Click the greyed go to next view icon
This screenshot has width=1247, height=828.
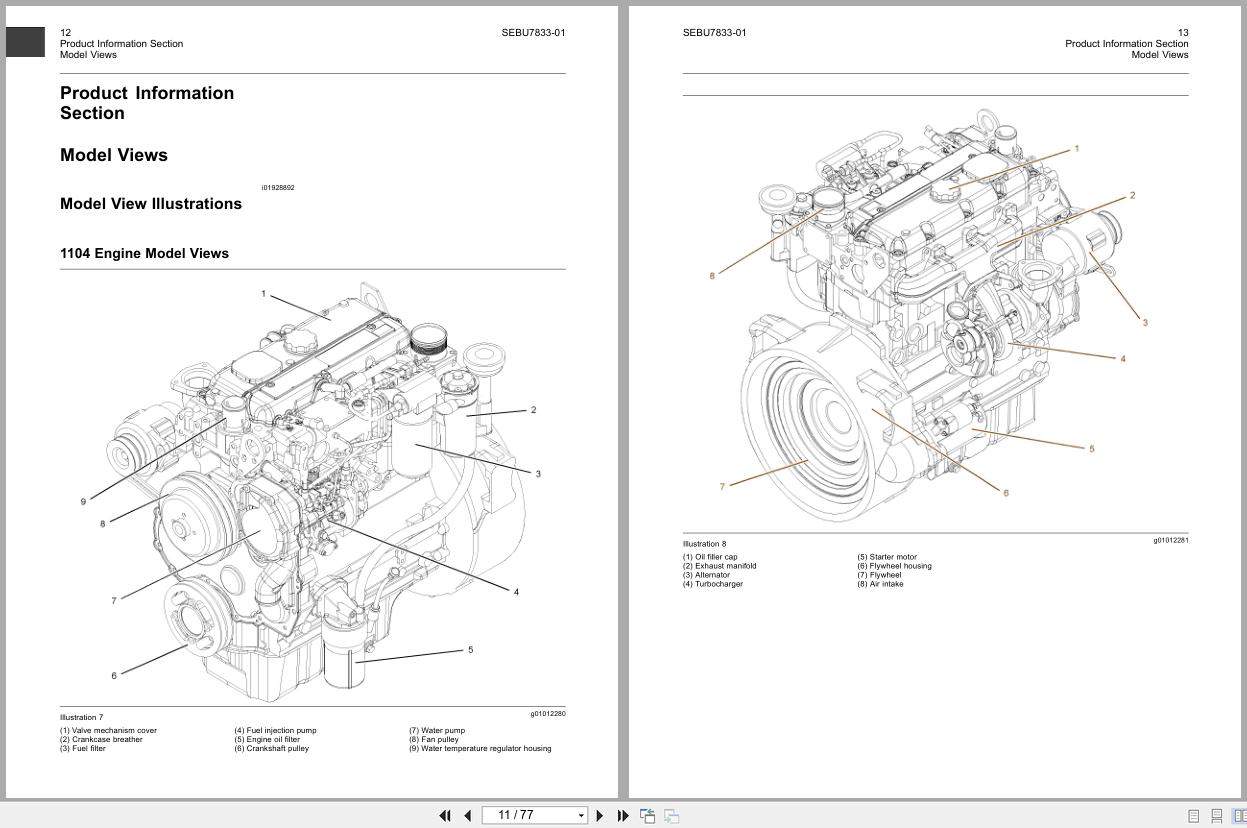click(671, 816)
